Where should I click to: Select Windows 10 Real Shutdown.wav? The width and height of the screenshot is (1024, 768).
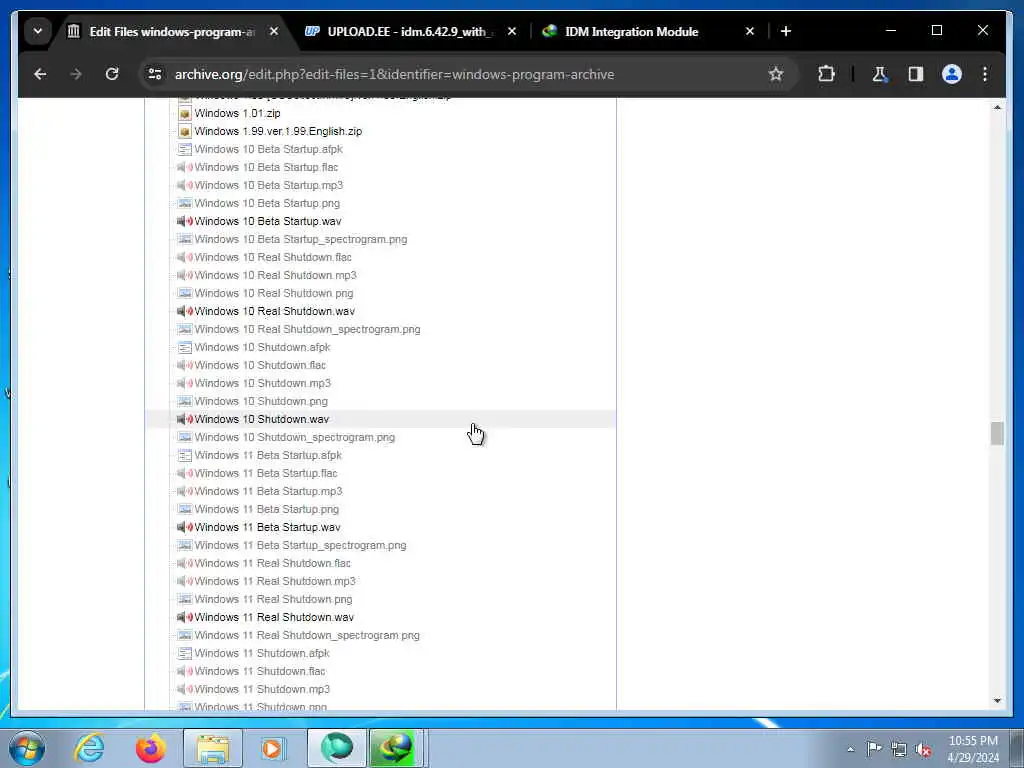pos(275,312)
